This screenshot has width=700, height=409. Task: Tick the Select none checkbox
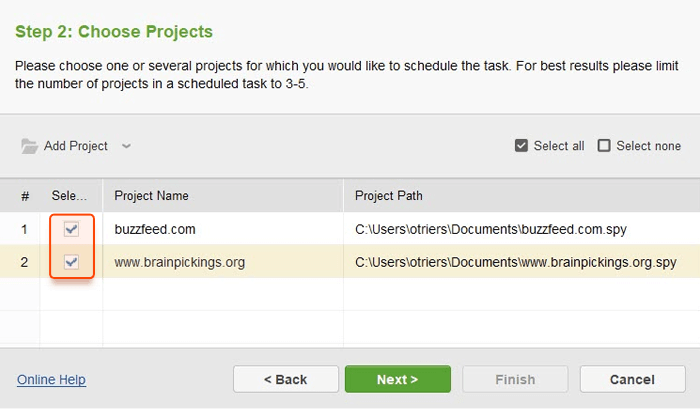[604, 146]
